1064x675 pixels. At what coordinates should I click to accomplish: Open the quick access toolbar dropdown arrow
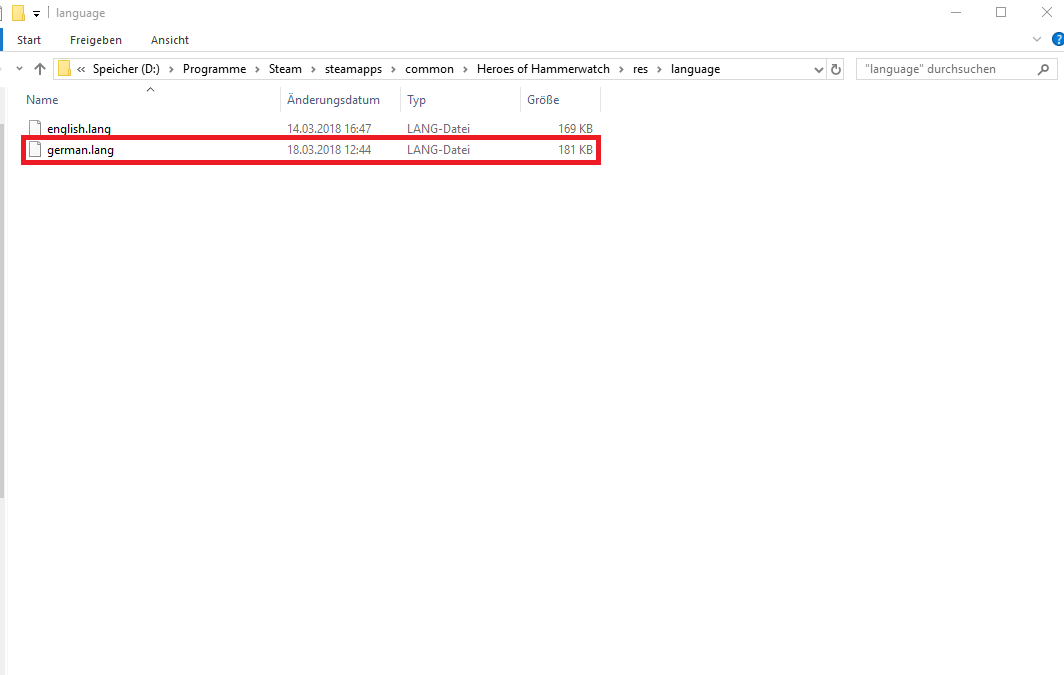(x=37, y=14)
